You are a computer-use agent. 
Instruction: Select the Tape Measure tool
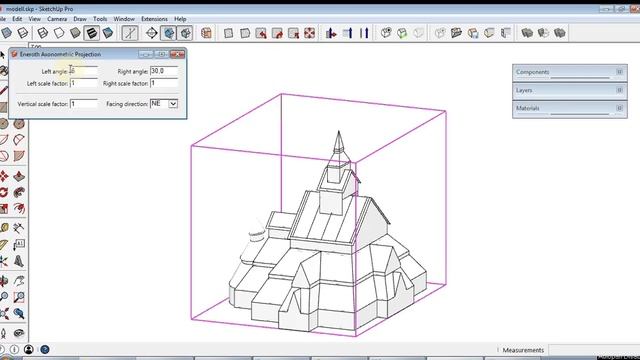coord(4,228)
